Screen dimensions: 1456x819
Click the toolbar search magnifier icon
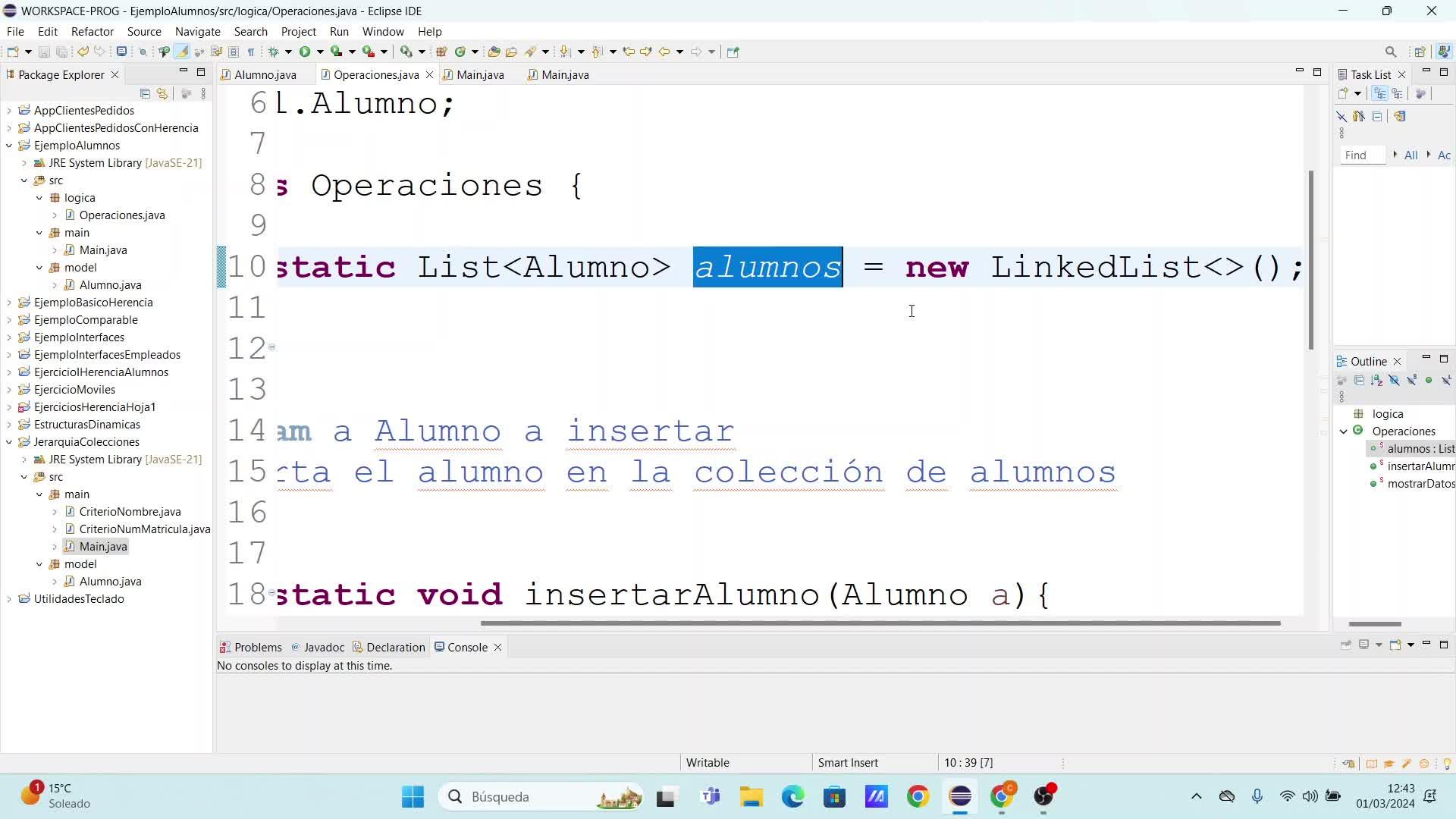1390,52
